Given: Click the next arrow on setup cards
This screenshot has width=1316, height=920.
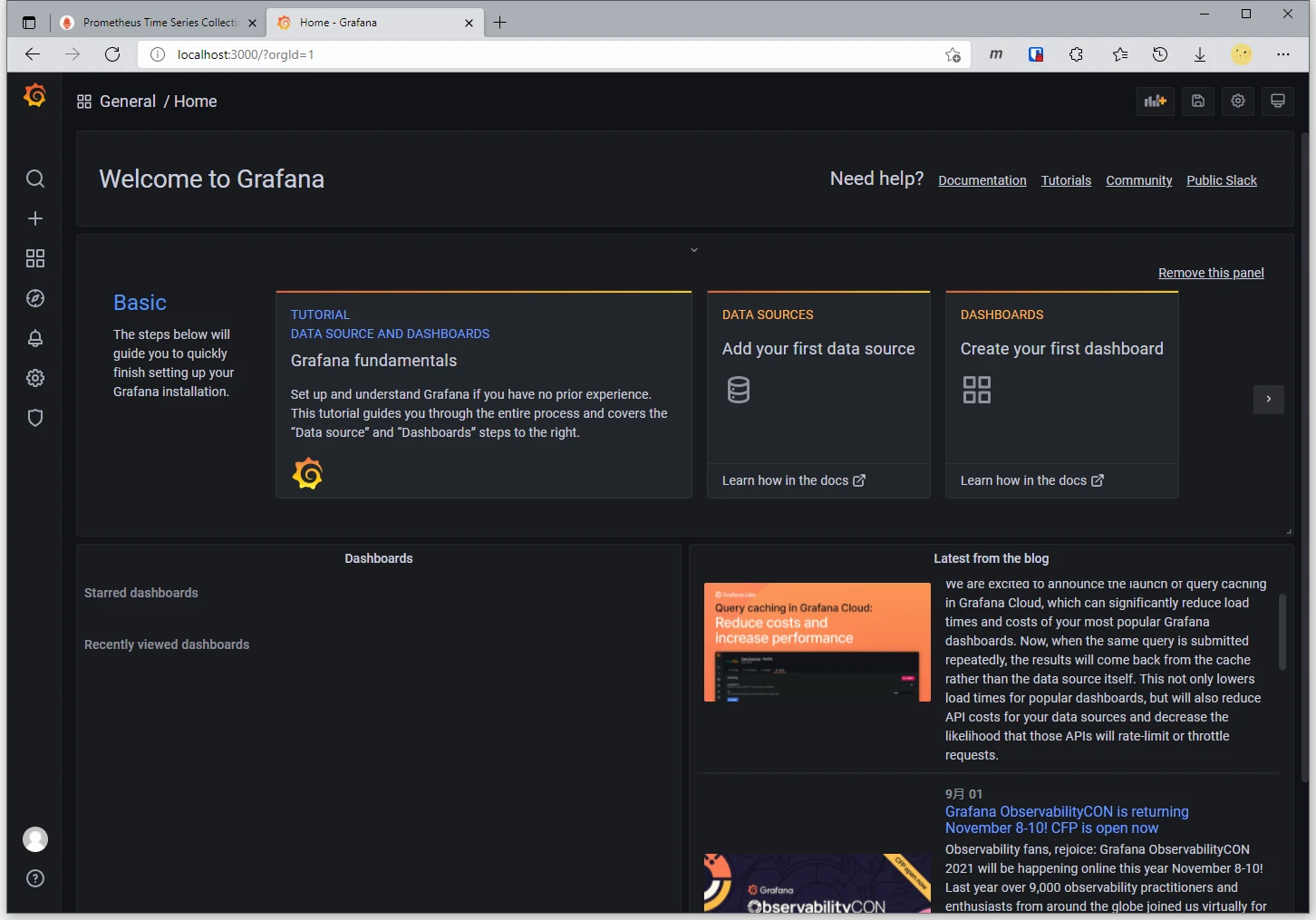Looking at the screenshot, I should pyautogui.click(x=1268, y=399).
